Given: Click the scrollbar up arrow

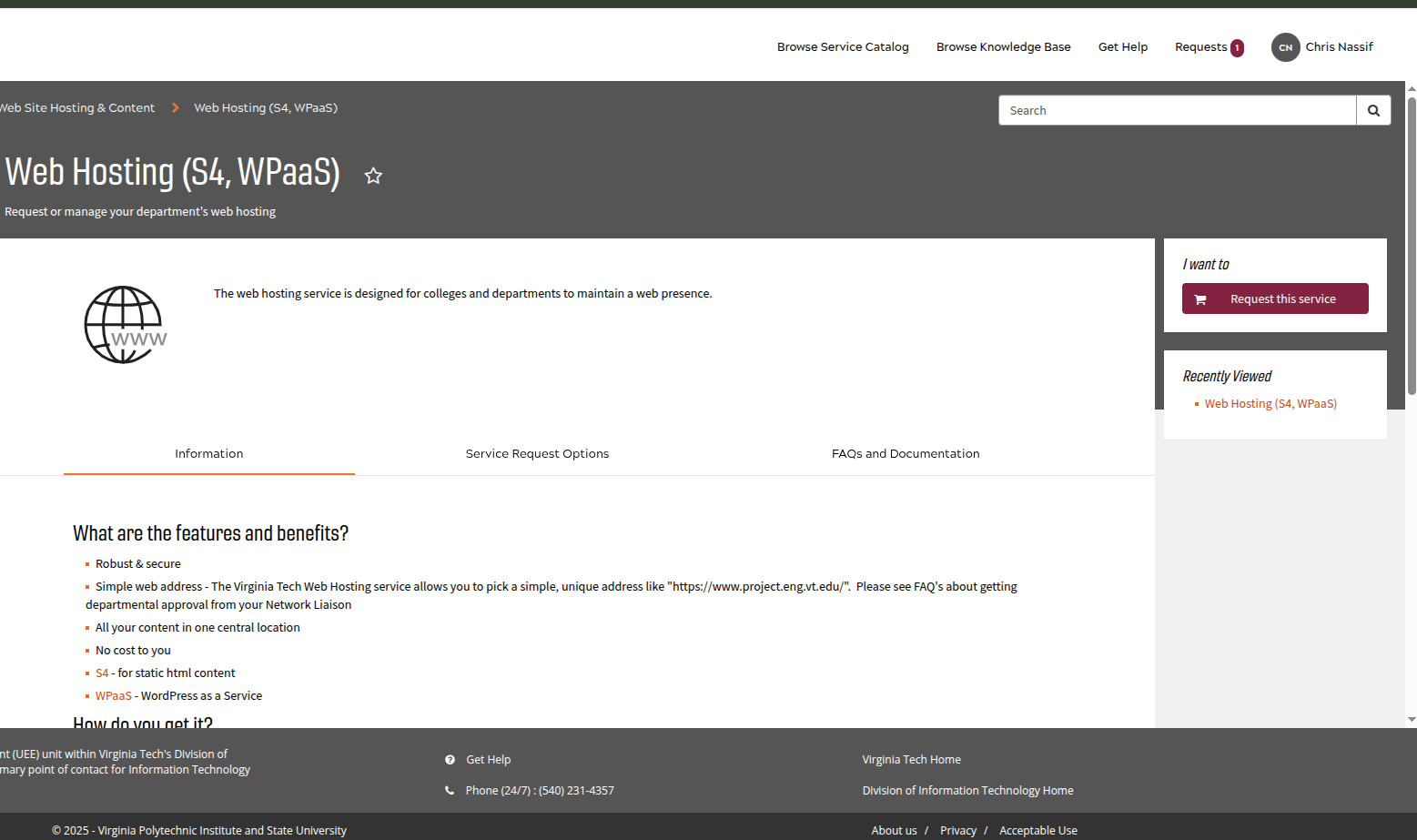Looking at the screenshot, I should point(1412,88).
